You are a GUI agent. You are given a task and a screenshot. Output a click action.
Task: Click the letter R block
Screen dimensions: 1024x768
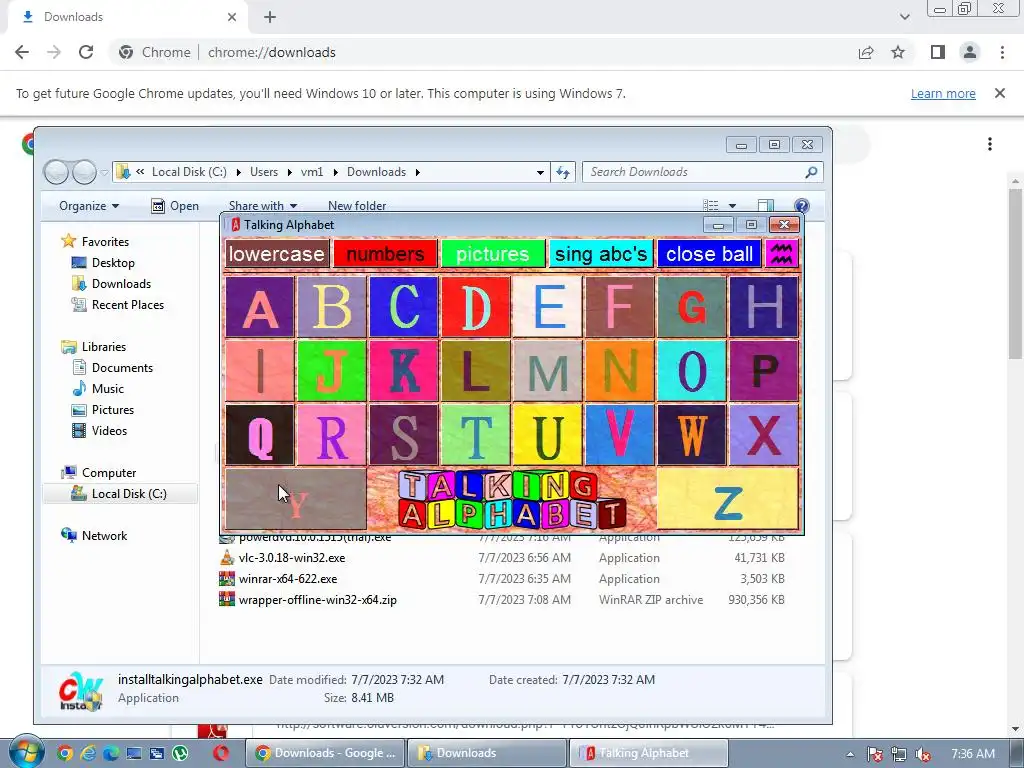coord(331,434)
